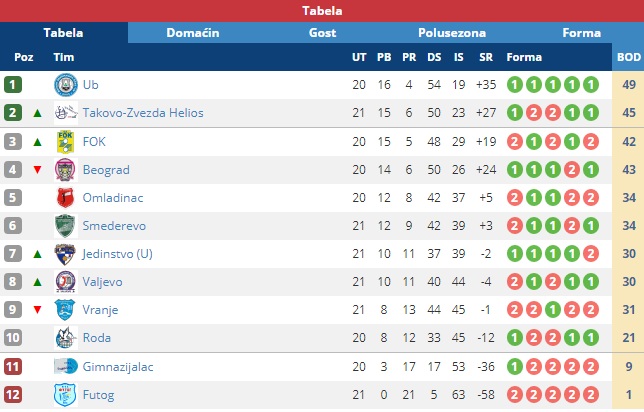Click the Futog club crest
The width and height of the screenshot is (644, 412).
[x=66, y=395]
